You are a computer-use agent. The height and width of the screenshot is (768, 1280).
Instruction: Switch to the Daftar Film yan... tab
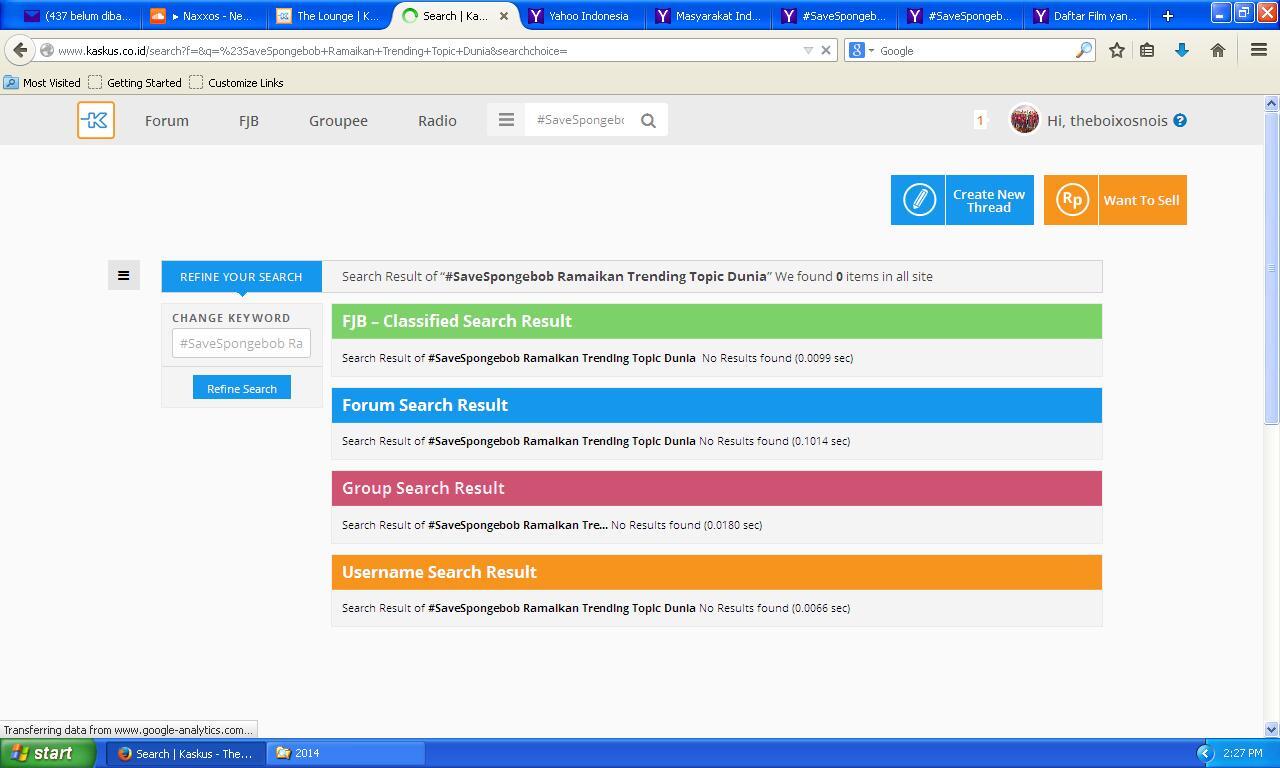point(1088,16)
